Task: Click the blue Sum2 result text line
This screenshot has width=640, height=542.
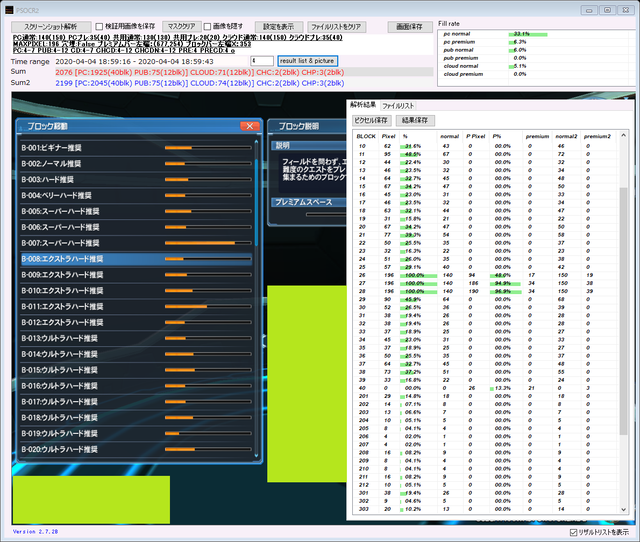Action: (200, 83)
